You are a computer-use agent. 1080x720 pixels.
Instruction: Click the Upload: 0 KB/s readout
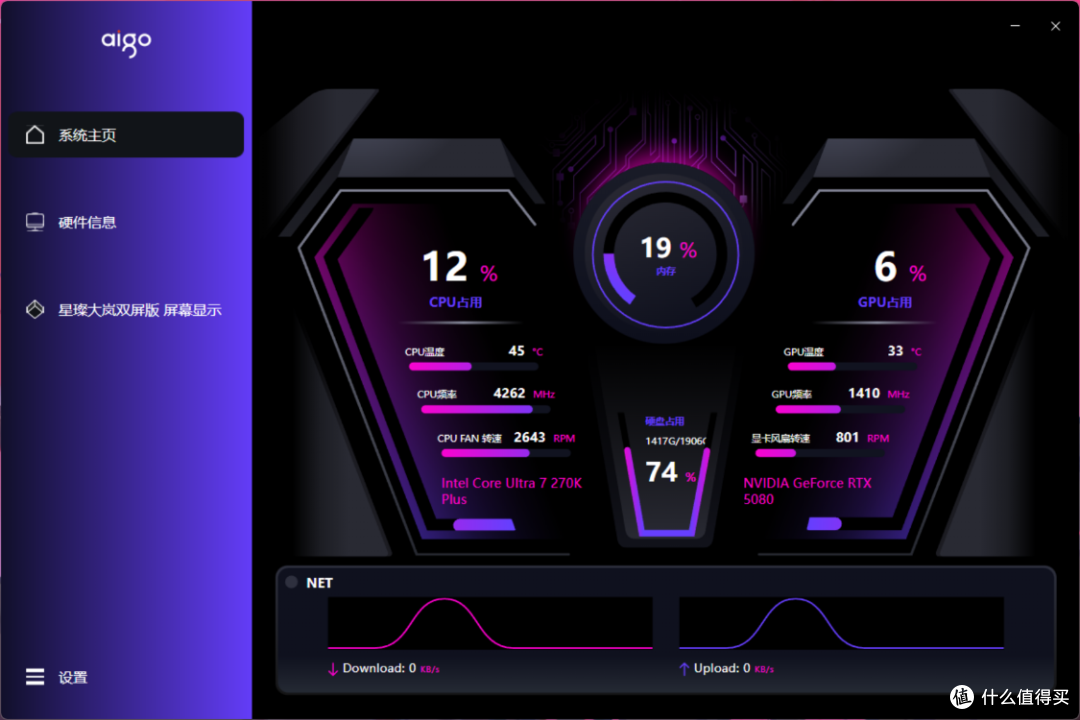click(734, 668)
